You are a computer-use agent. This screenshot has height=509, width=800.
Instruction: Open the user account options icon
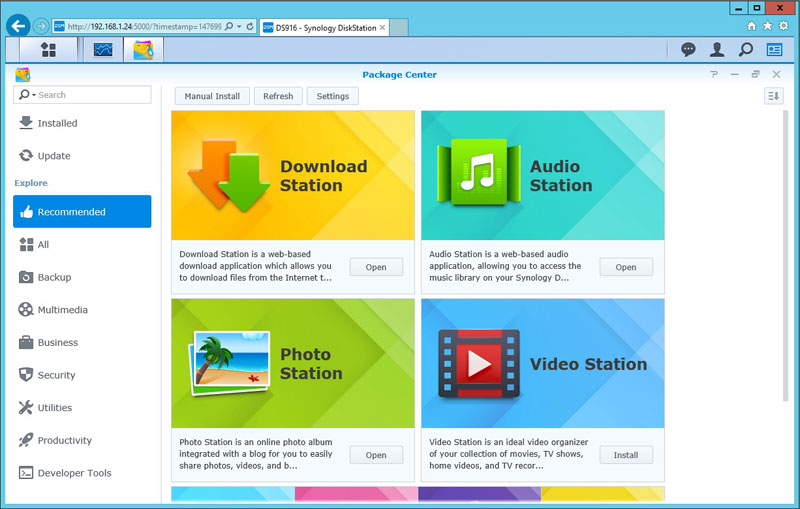pyautogui.click(x=717, y=49)
